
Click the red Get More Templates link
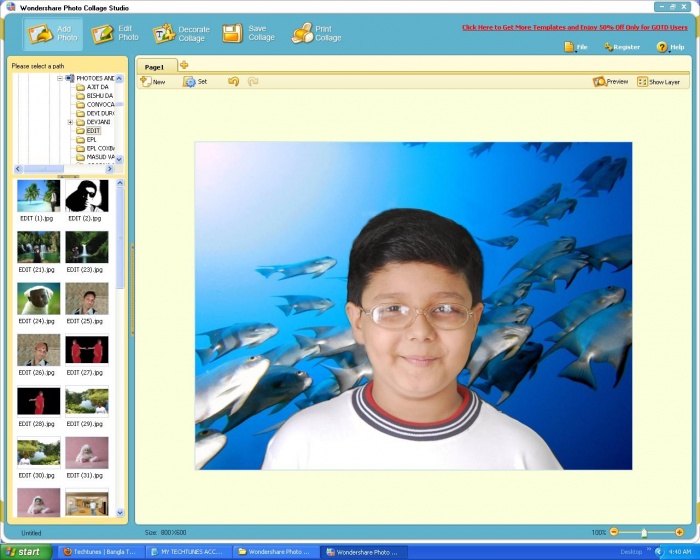coord(575,27)
